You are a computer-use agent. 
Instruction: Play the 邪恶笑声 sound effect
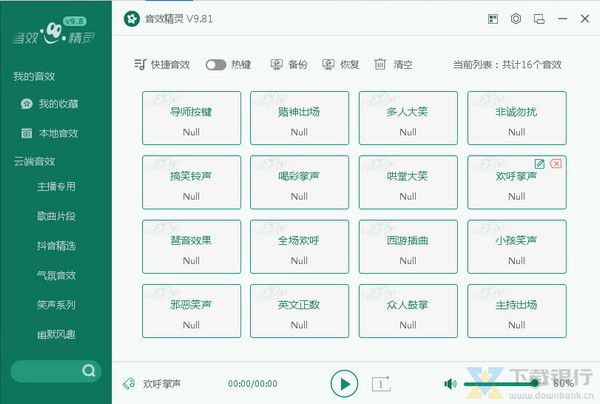(x=191, y=311)
